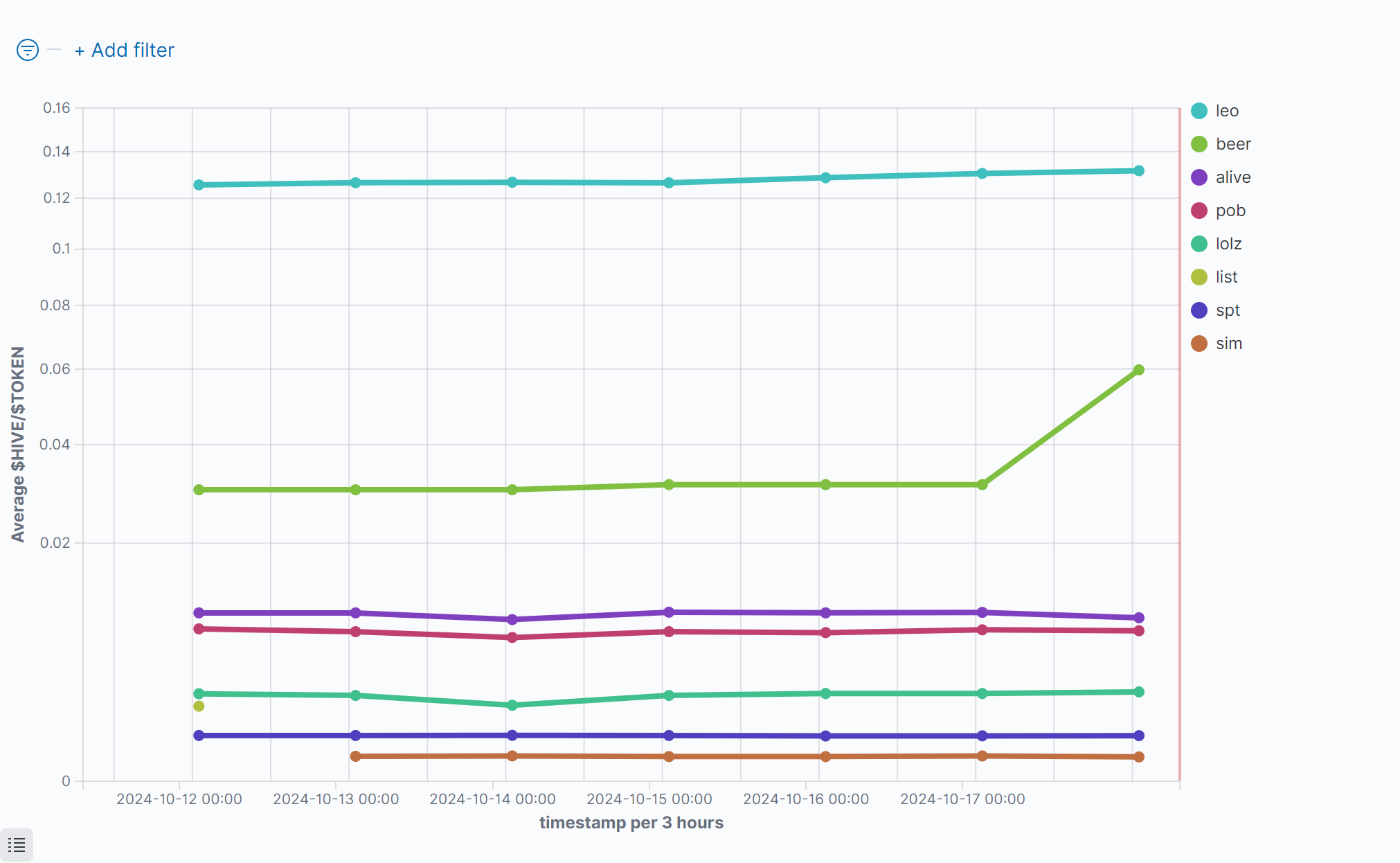Click the brown sim legend color dot

click(x=1199, y=344)
